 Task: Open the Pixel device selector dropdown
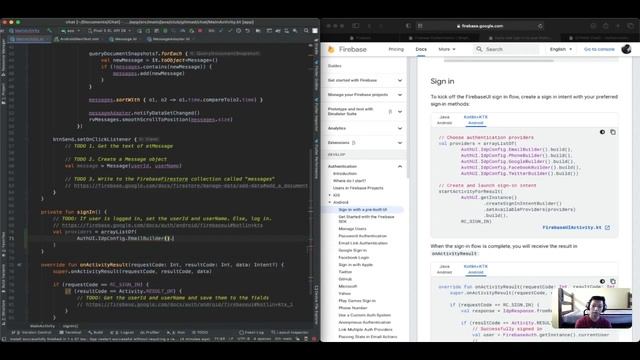click(109, 31)
